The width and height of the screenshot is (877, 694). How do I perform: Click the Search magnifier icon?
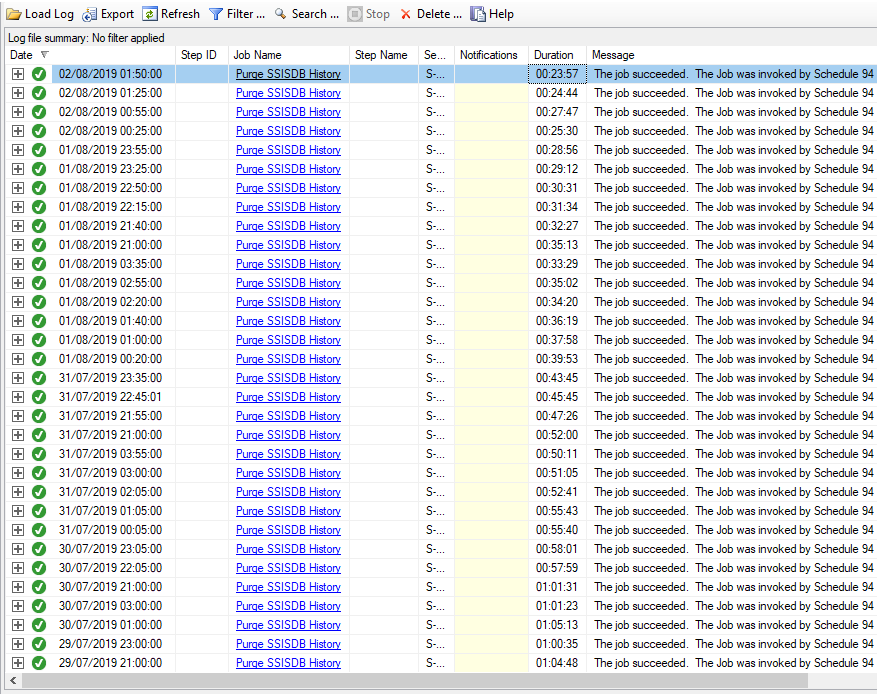280,14
